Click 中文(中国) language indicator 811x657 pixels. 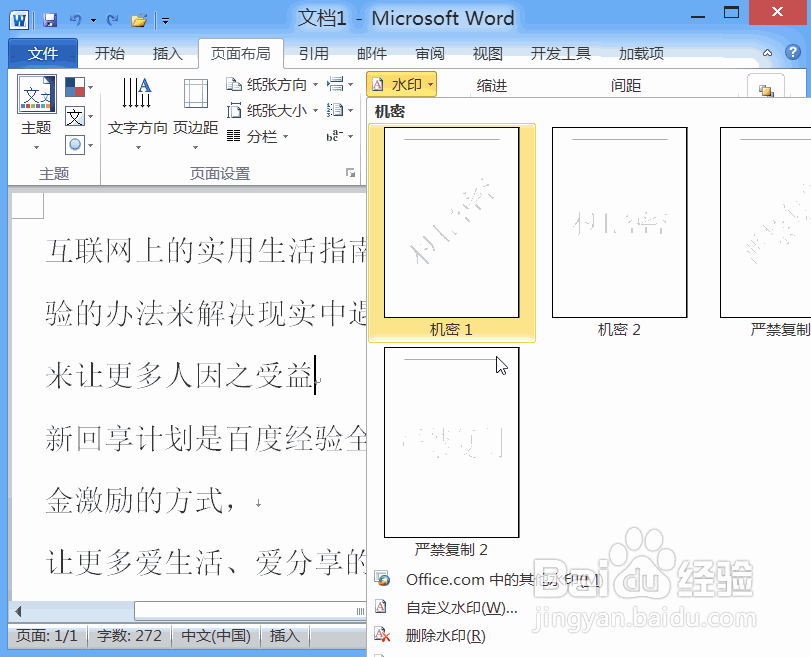point(215,635)
